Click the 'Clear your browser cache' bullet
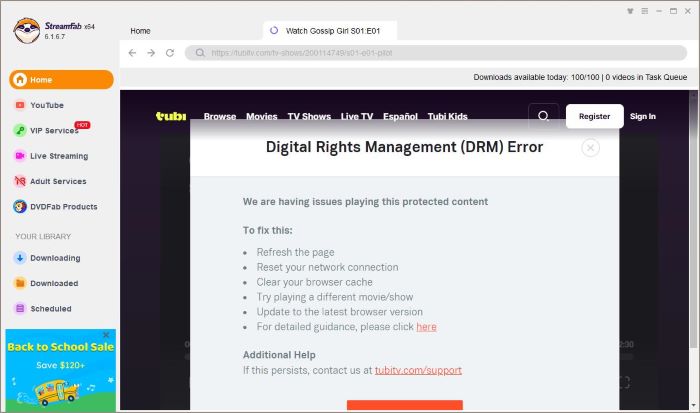The height and width of the screenshot is (413, 700). pos(314,282)
